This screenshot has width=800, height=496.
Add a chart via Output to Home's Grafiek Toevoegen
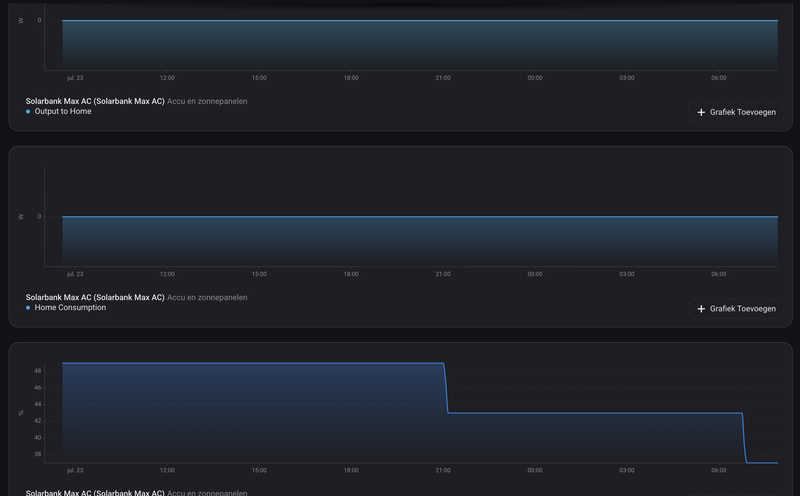click(x=736, y=112)
